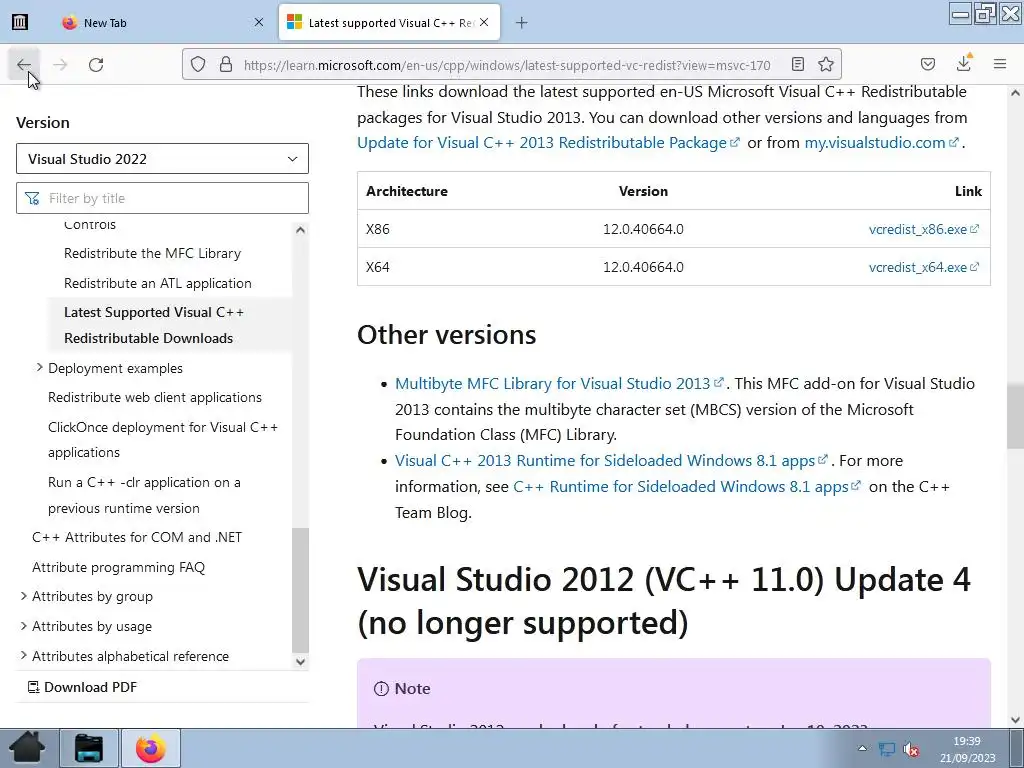Click in the Filter by title field
Screen dimensions: 1024x768
tap(162, 198)
